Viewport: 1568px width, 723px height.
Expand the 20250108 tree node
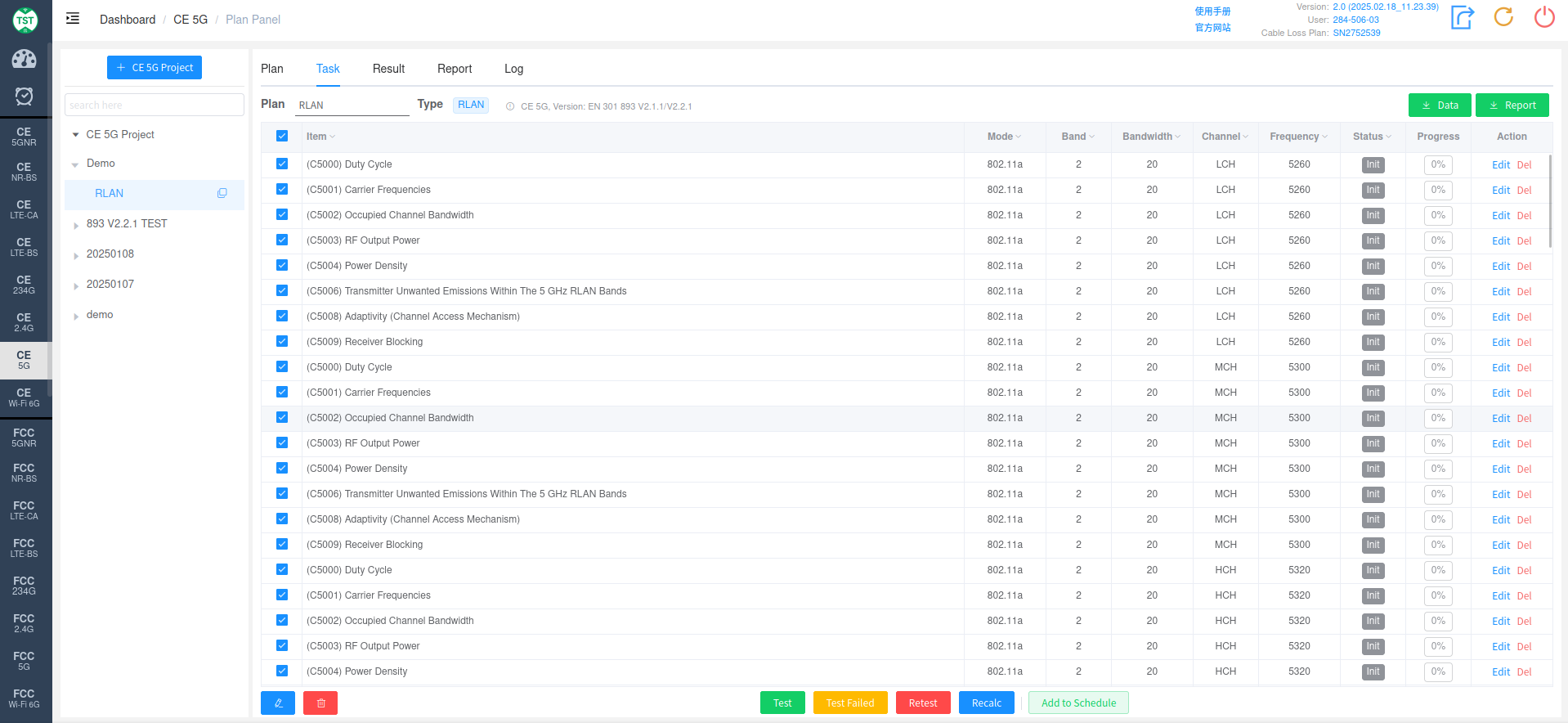(x=76, y=255)
